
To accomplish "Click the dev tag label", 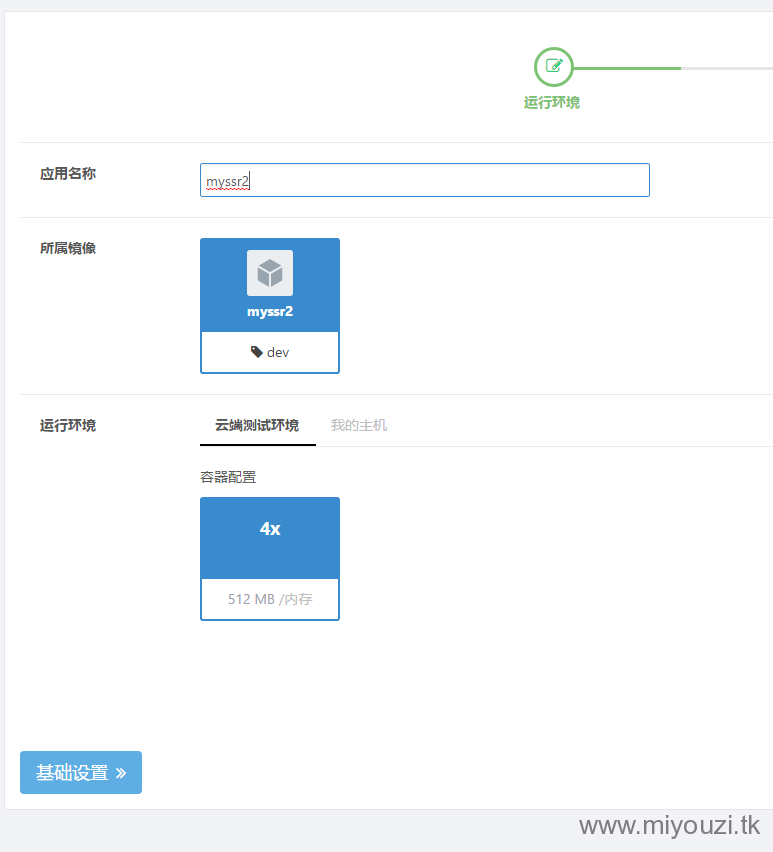I will (278, 353).
